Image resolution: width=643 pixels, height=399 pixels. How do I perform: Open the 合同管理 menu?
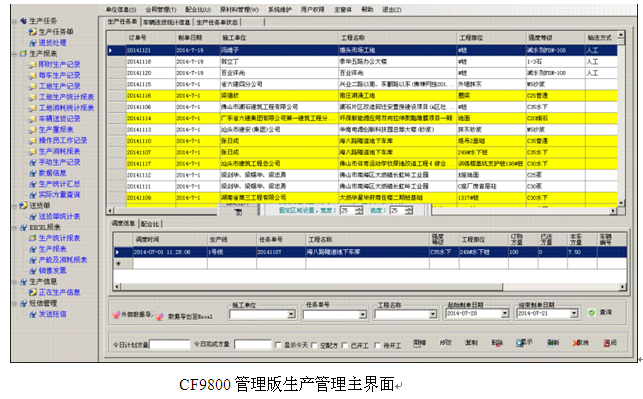coord(161,9)
